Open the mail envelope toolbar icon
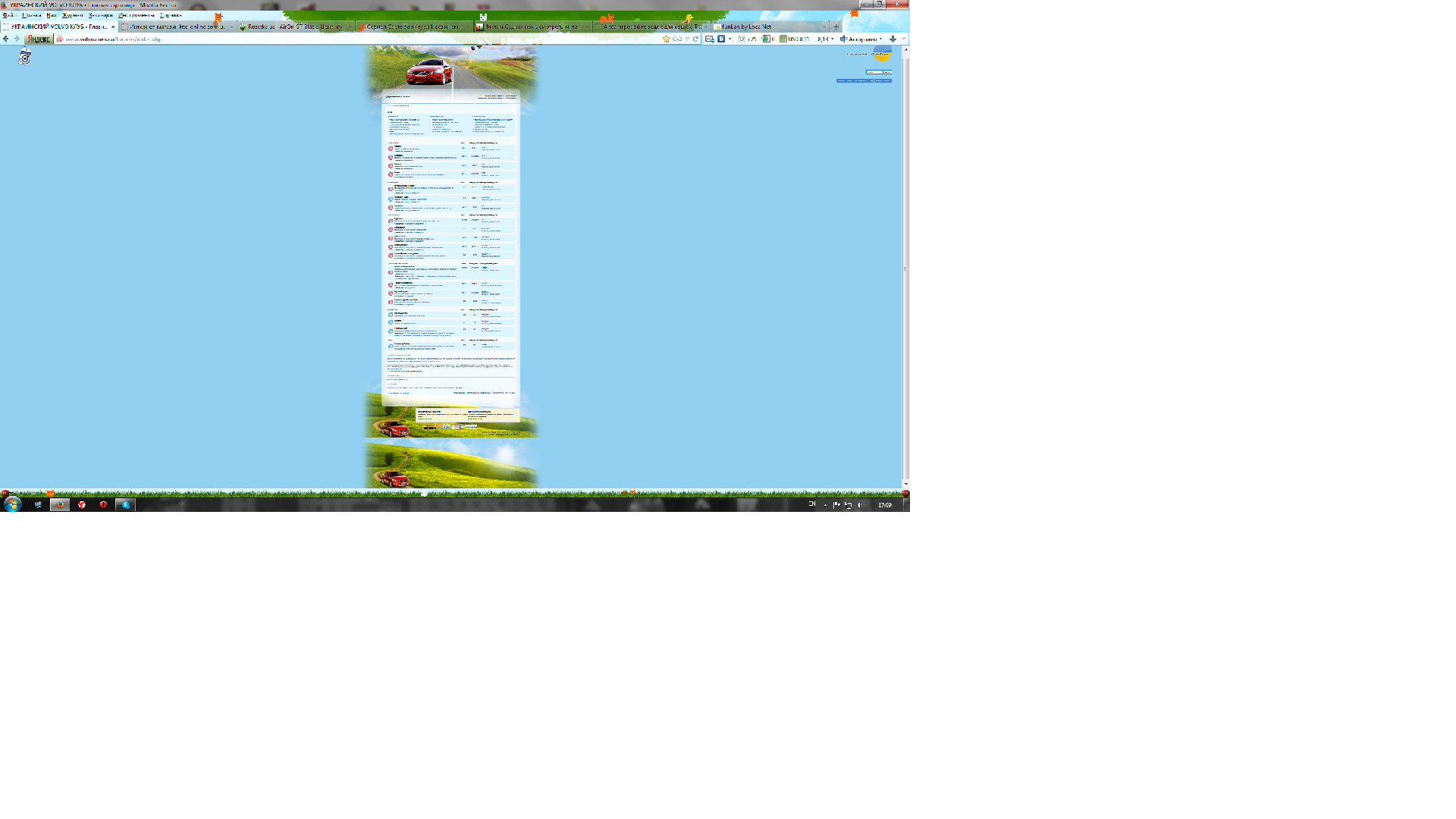The width and height of the screenshot is (1456, 819). tap(710, 39)
